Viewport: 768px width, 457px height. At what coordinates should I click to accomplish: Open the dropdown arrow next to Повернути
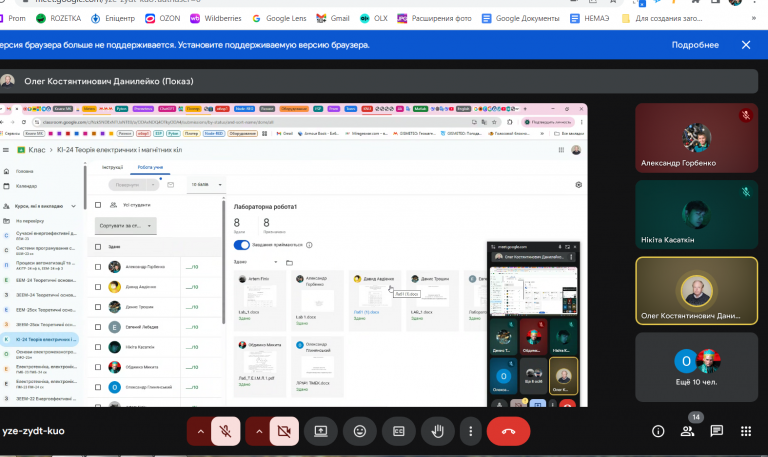pos(153,185)
